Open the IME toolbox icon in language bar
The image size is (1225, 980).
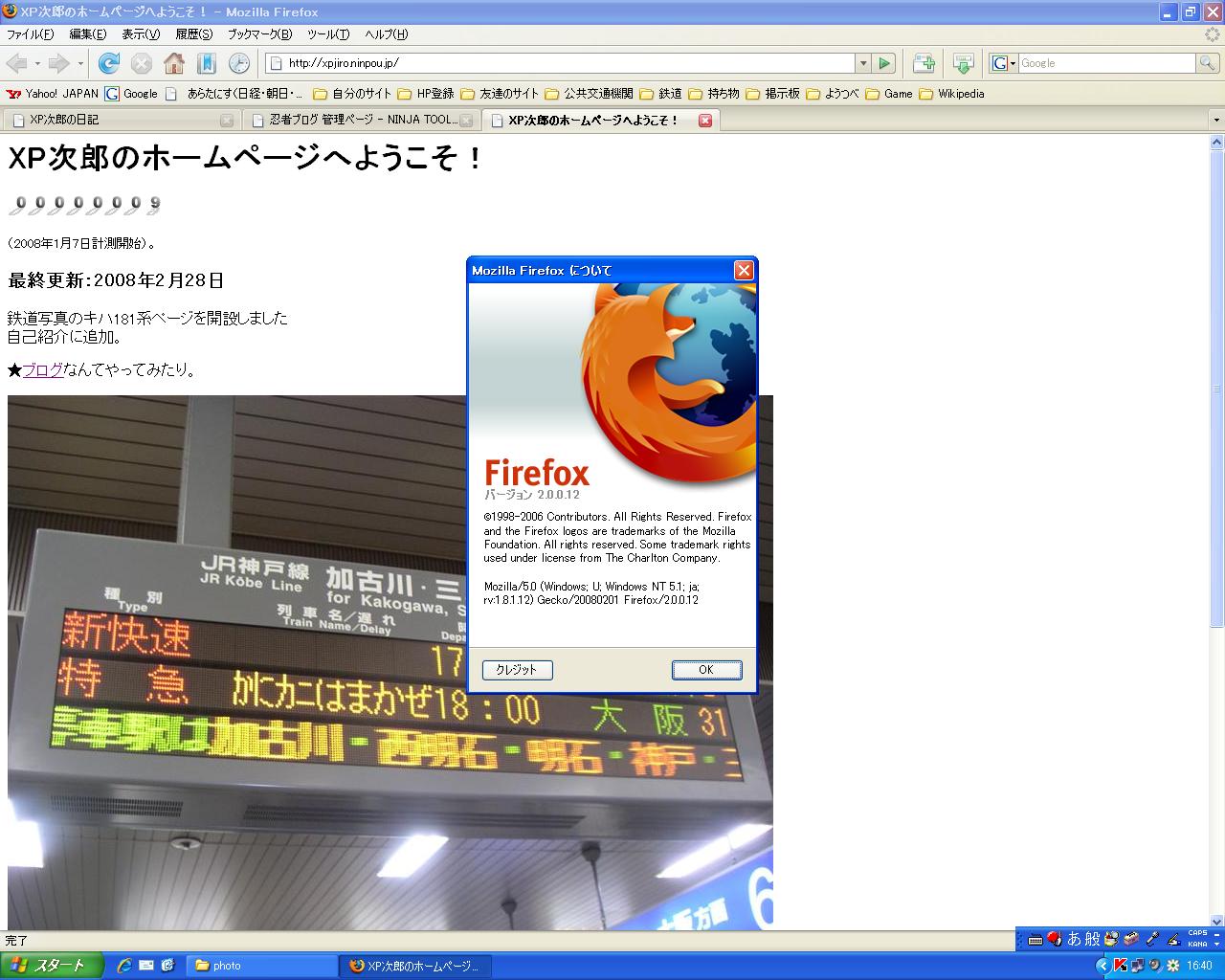(1130, 940)
